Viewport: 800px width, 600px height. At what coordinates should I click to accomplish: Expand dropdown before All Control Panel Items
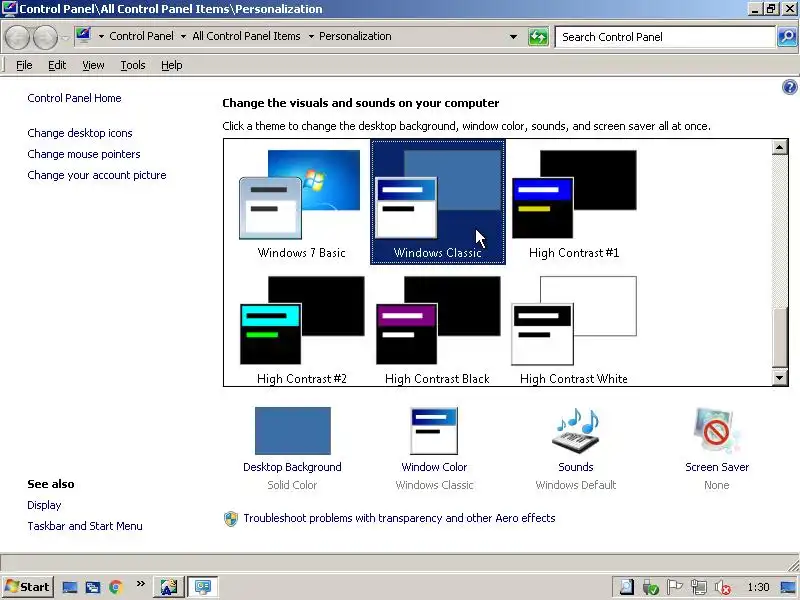pyautogui.click(x=183, y=37)
